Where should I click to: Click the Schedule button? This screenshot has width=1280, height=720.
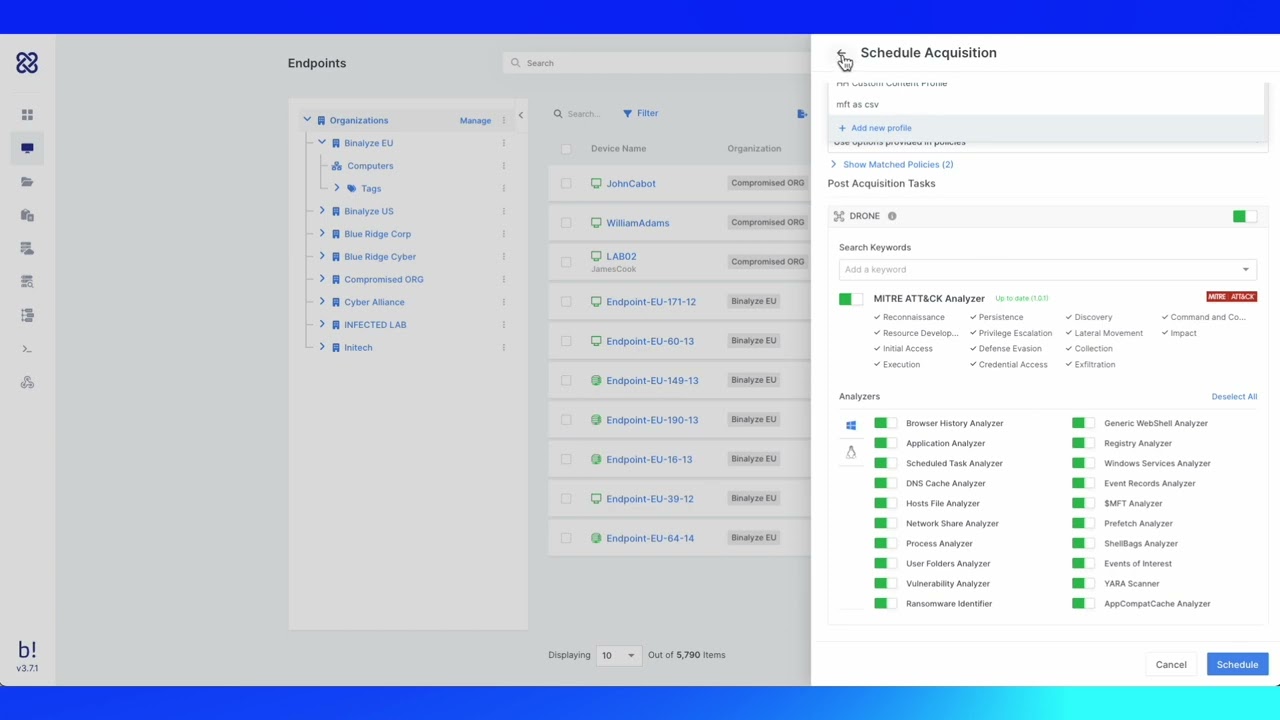click(x=1237, y=664)
